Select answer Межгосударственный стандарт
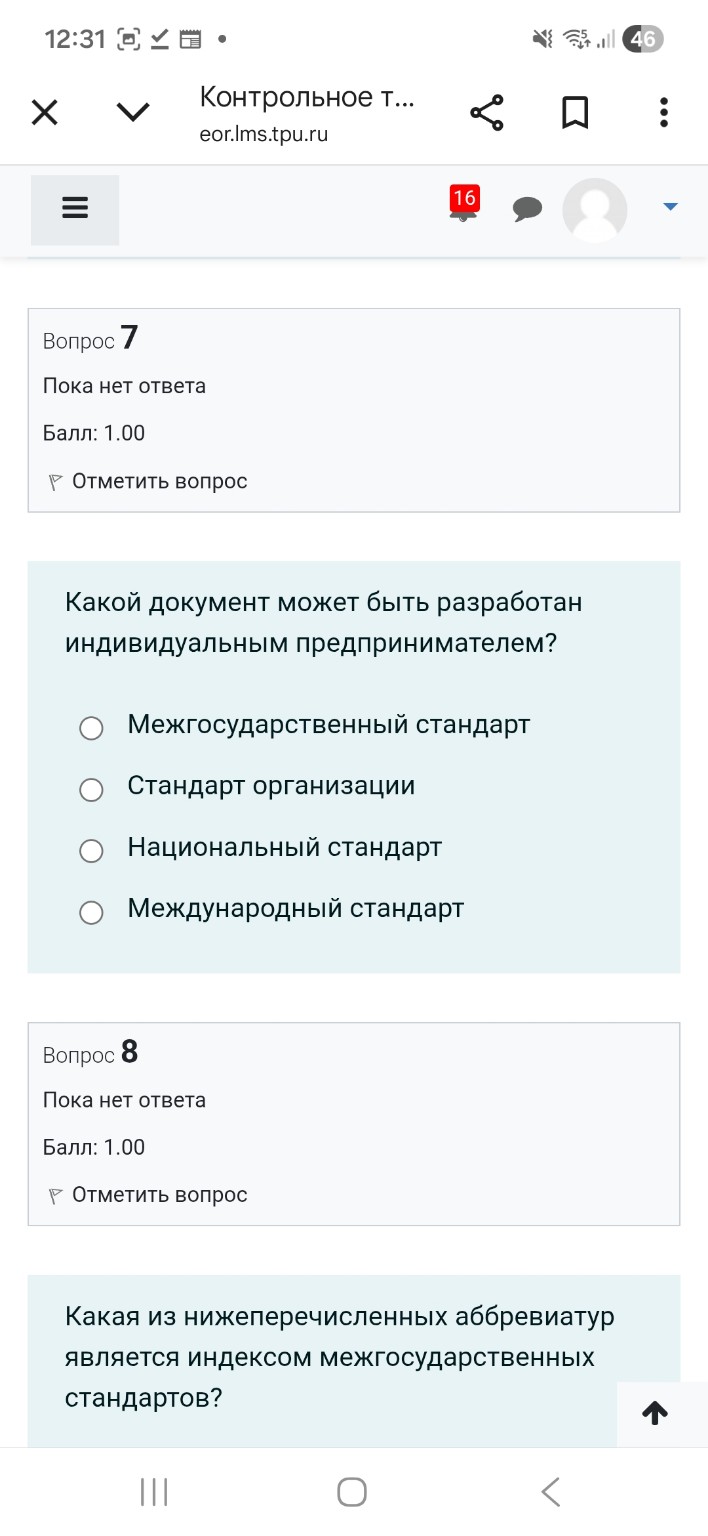 click(x=91, y=728)
